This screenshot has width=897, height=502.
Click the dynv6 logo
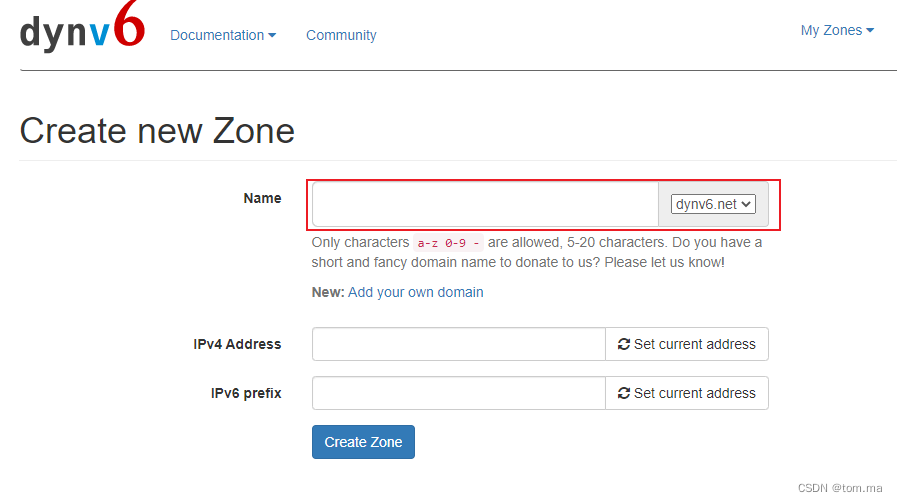[x=82, y=31]
